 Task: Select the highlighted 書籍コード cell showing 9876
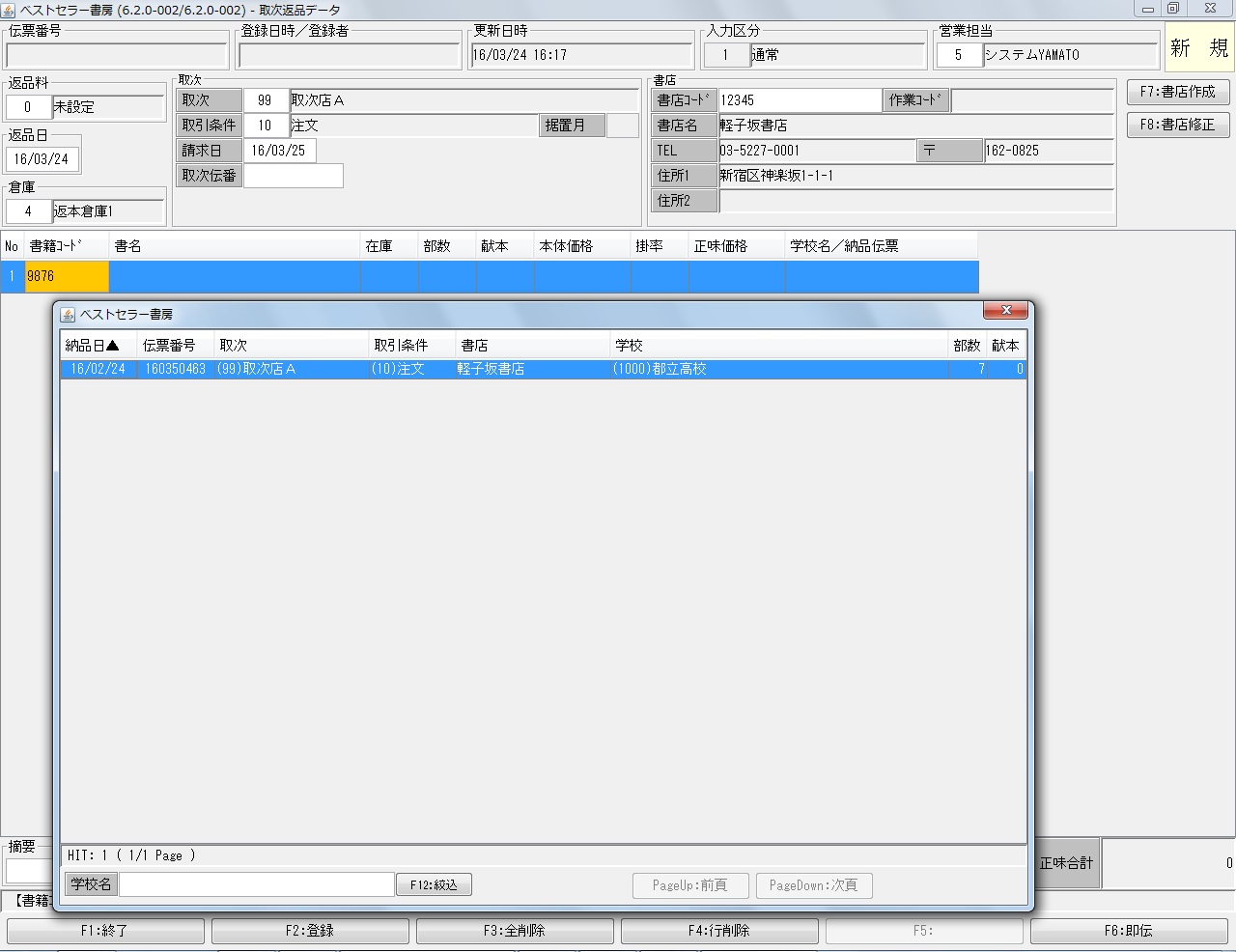pos(65,276)
